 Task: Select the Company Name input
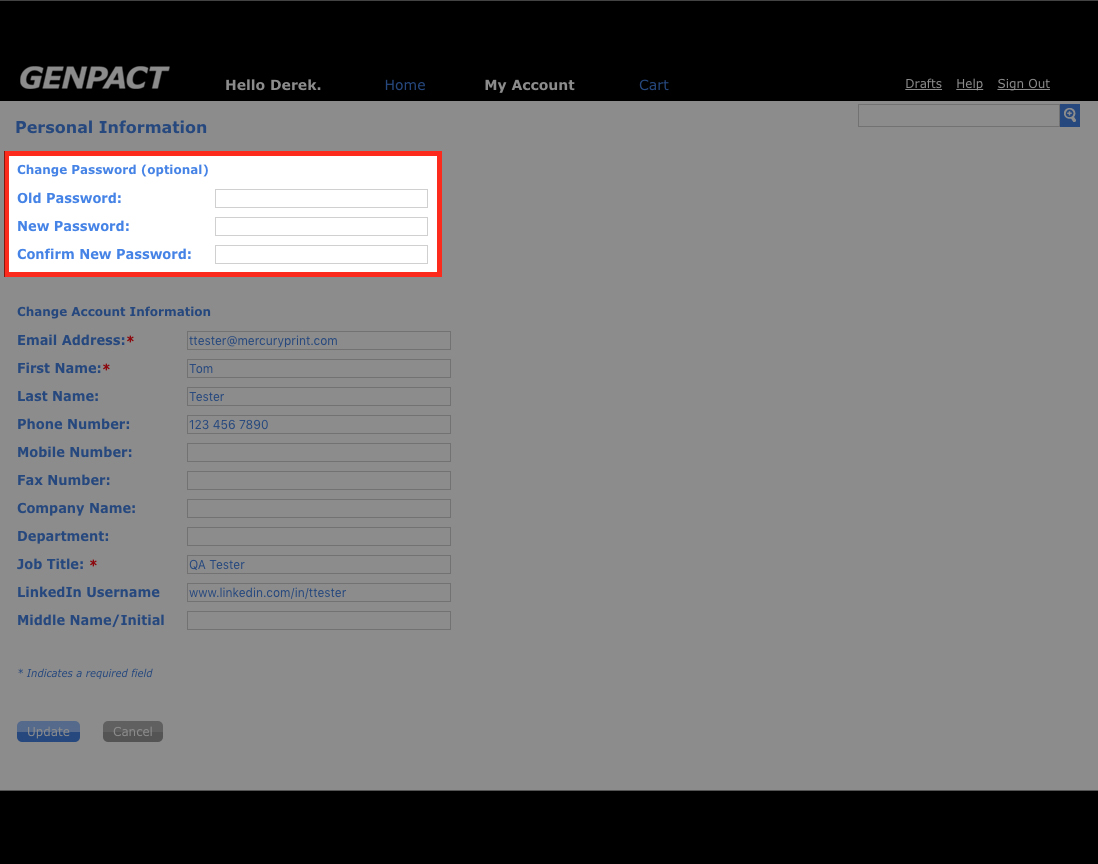(318, 509)
